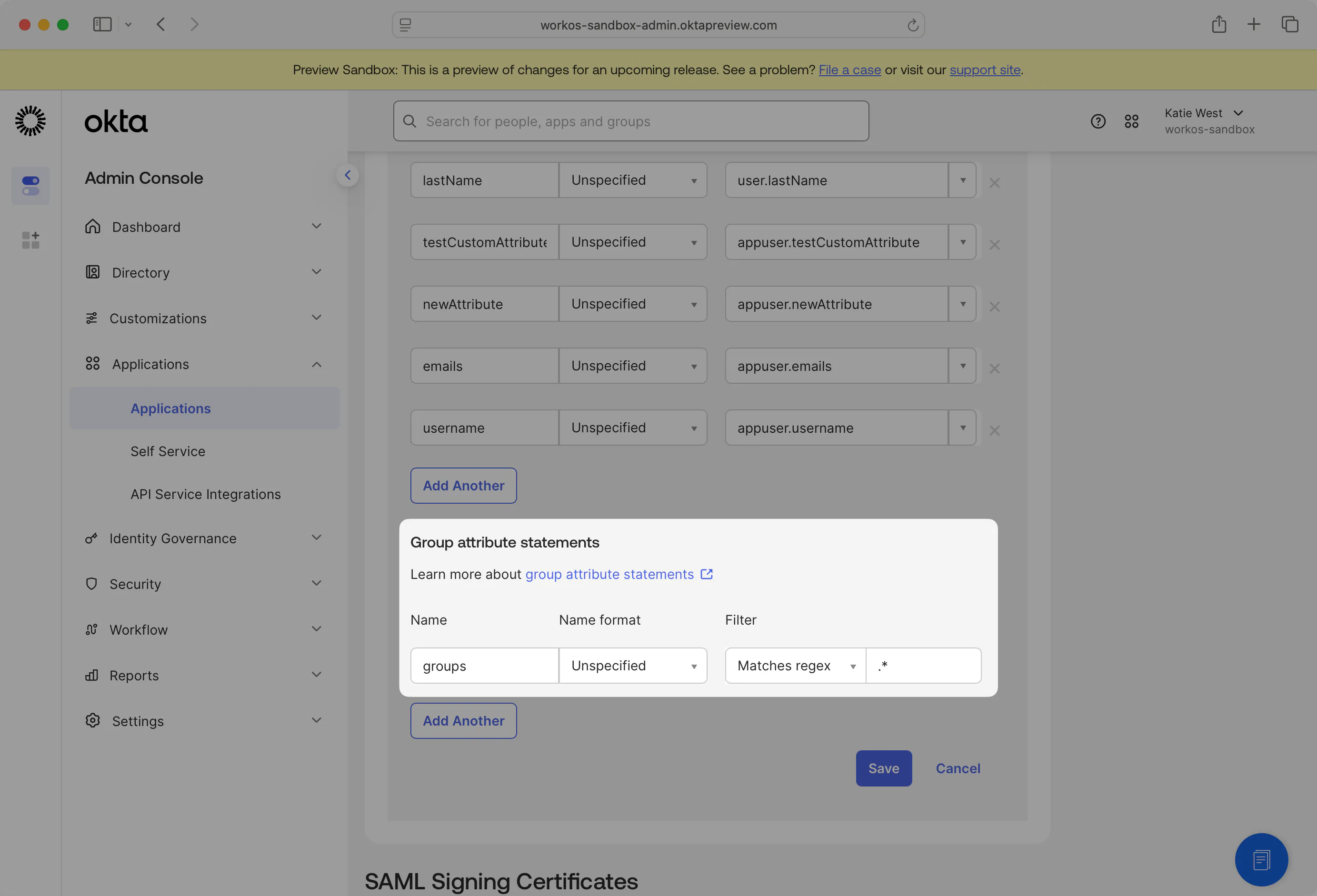Open Name format dropdown for newAttribute

(x=632, y=304)
